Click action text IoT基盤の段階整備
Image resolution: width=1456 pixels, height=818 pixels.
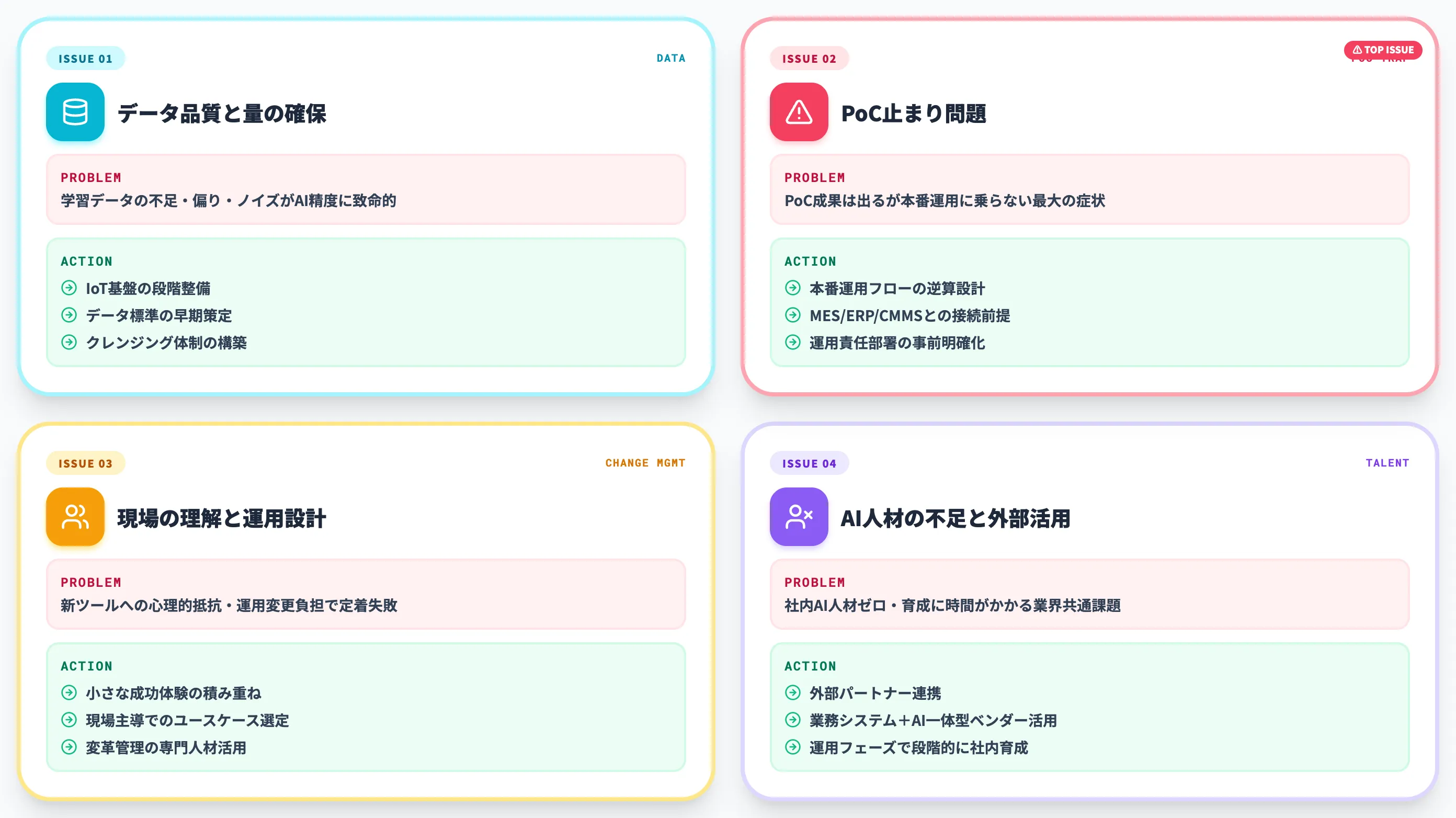tap(148, 288)
